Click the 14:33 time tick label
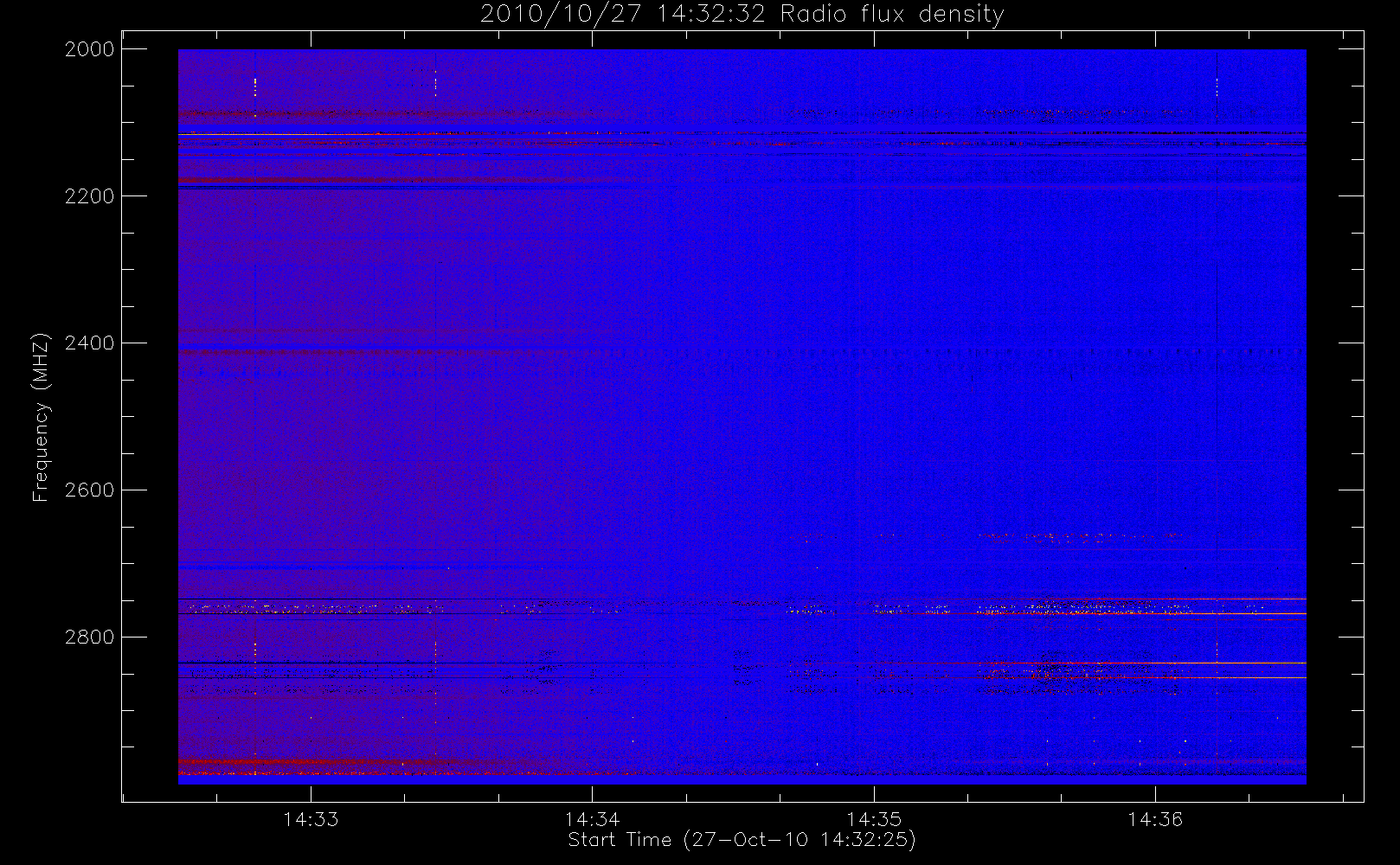 click(311, 818)
